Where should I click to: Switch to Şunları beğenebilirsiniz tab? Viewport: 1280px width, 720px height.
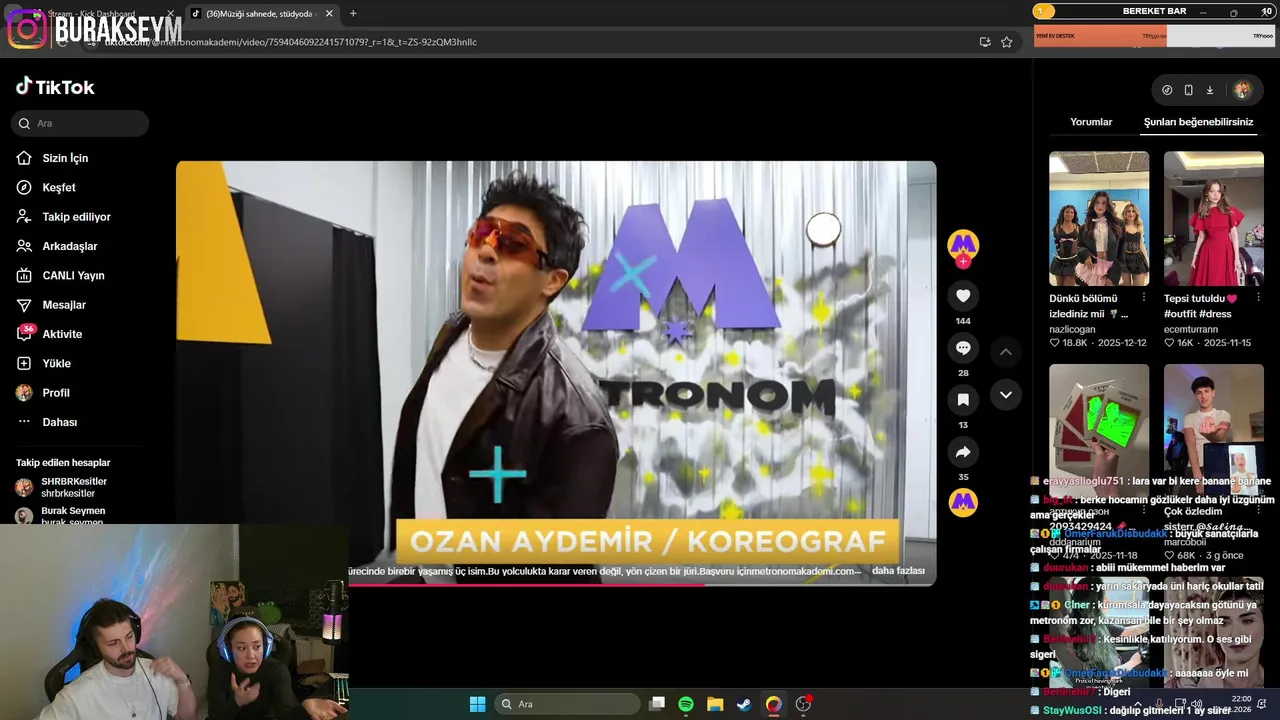[x=1198, y=122]
